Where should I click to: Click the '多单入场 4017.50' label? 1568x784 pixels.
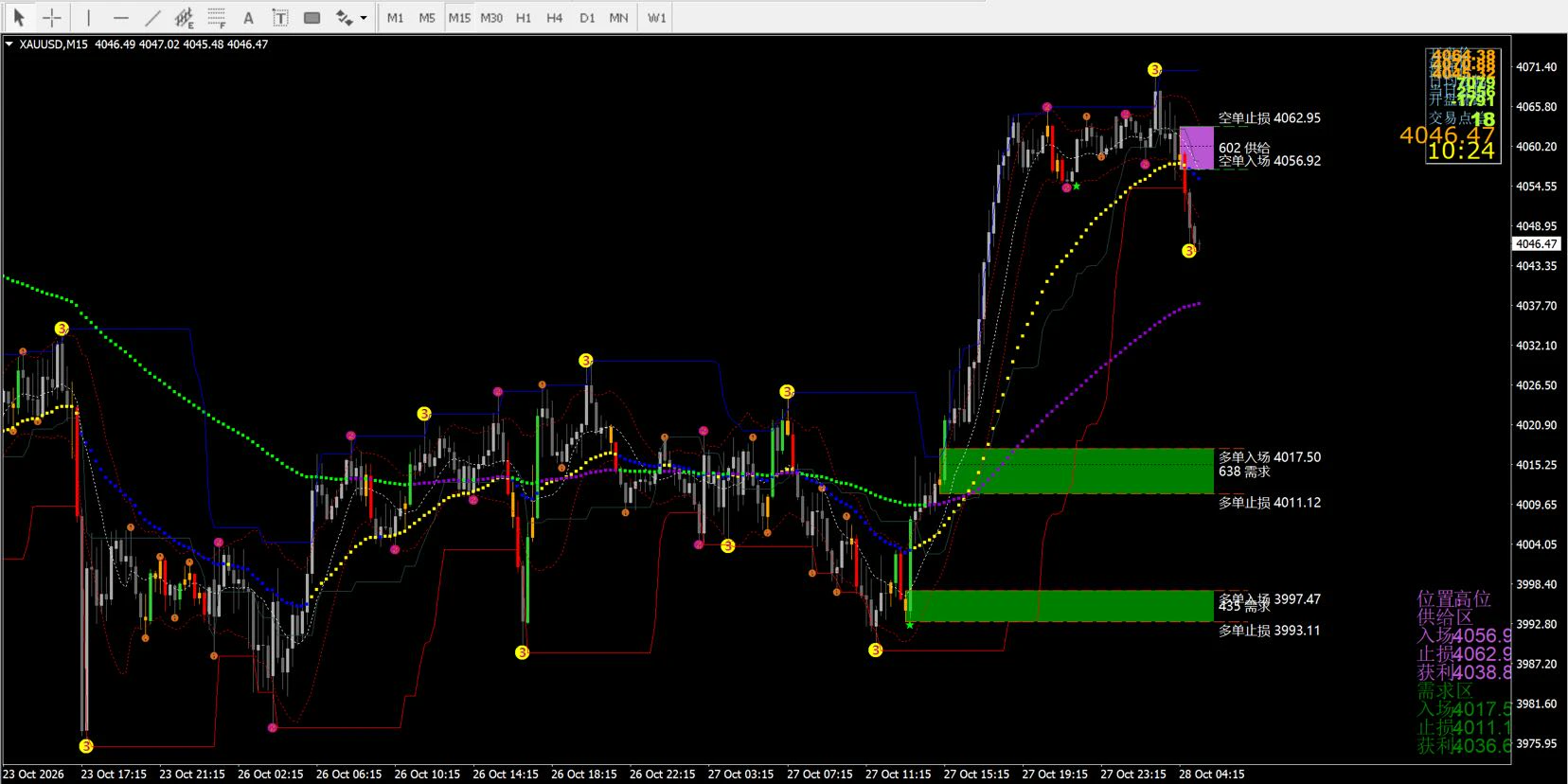coord(1269,456)
